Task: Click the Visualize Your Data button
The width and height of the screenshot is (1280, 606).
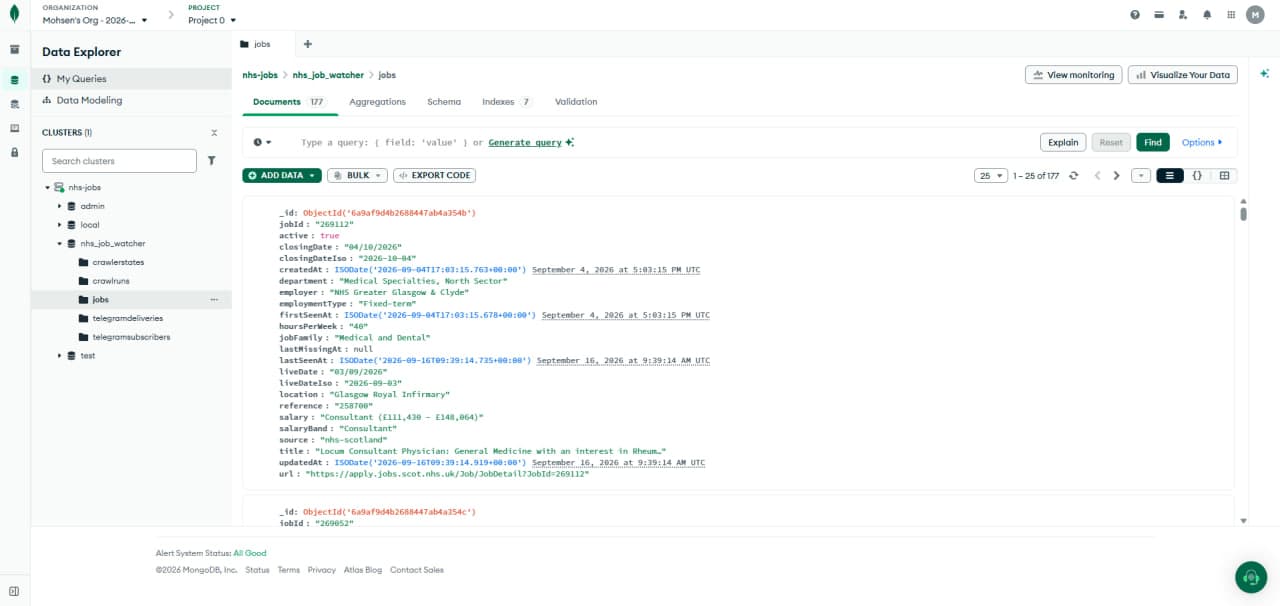Action: click(1183, 75)
